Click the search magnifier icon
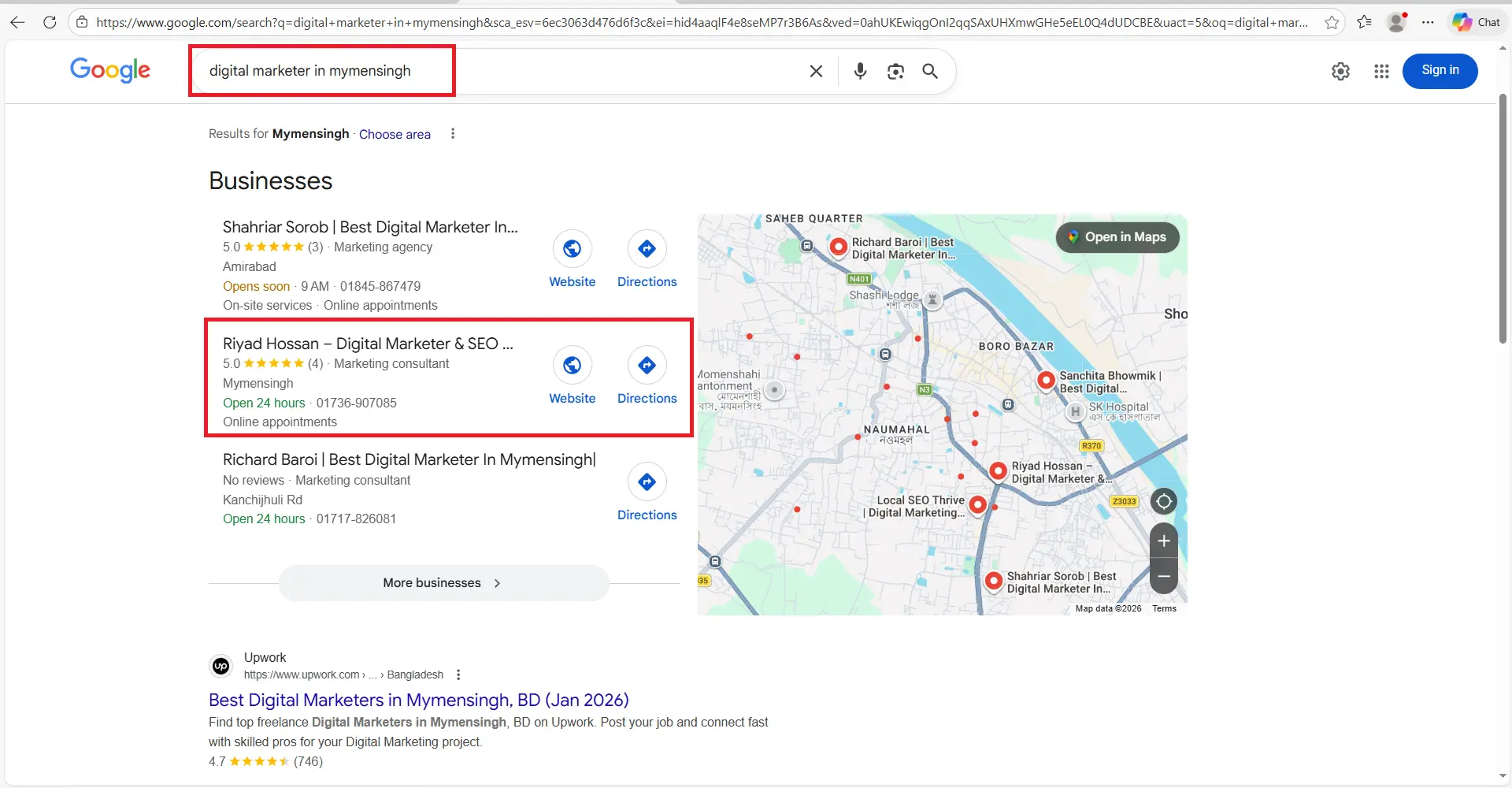The image size is (1512, 788). 929,71
